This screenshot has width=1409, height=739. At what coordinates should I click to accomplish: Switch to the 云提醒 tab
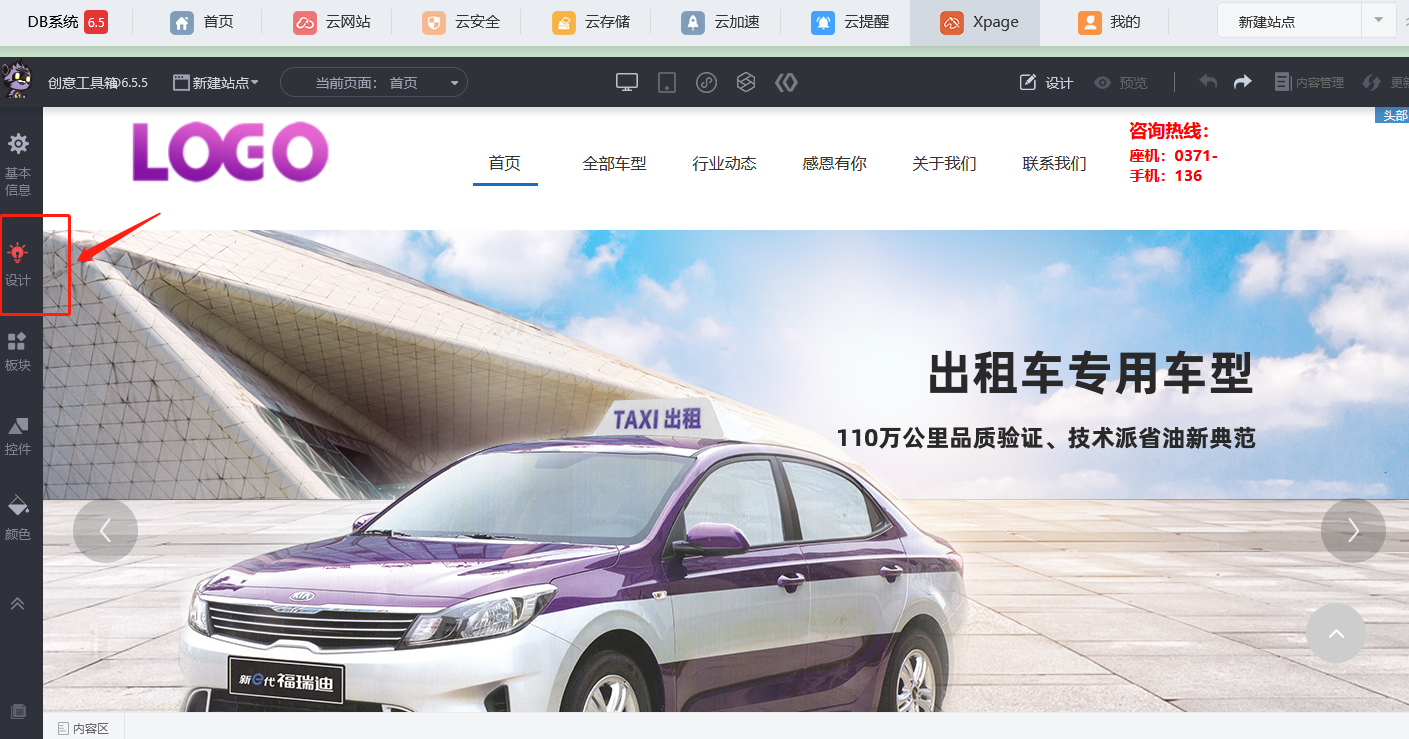(850, 22)
